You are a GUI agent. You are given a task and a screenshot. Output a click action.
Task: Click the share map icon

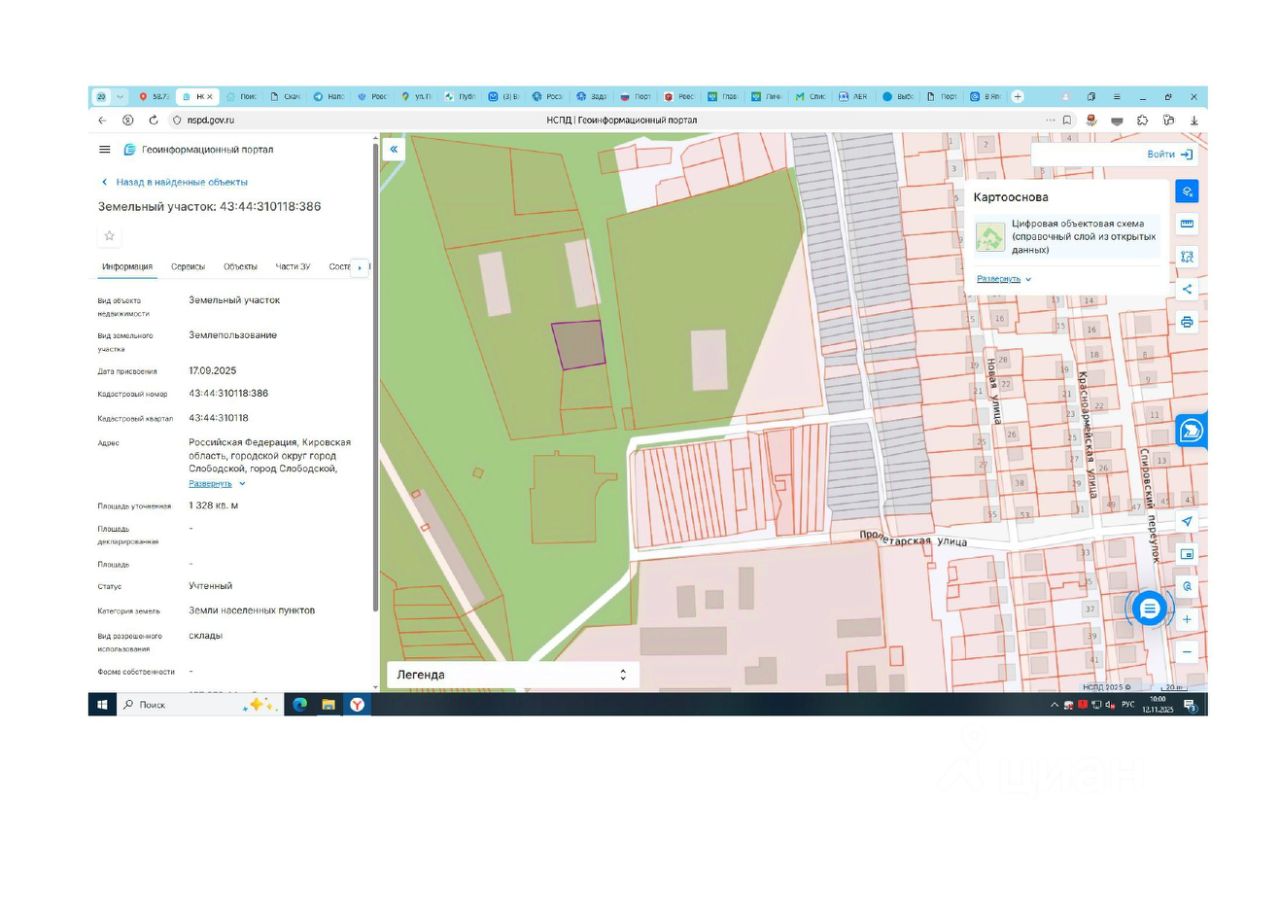1187,289
